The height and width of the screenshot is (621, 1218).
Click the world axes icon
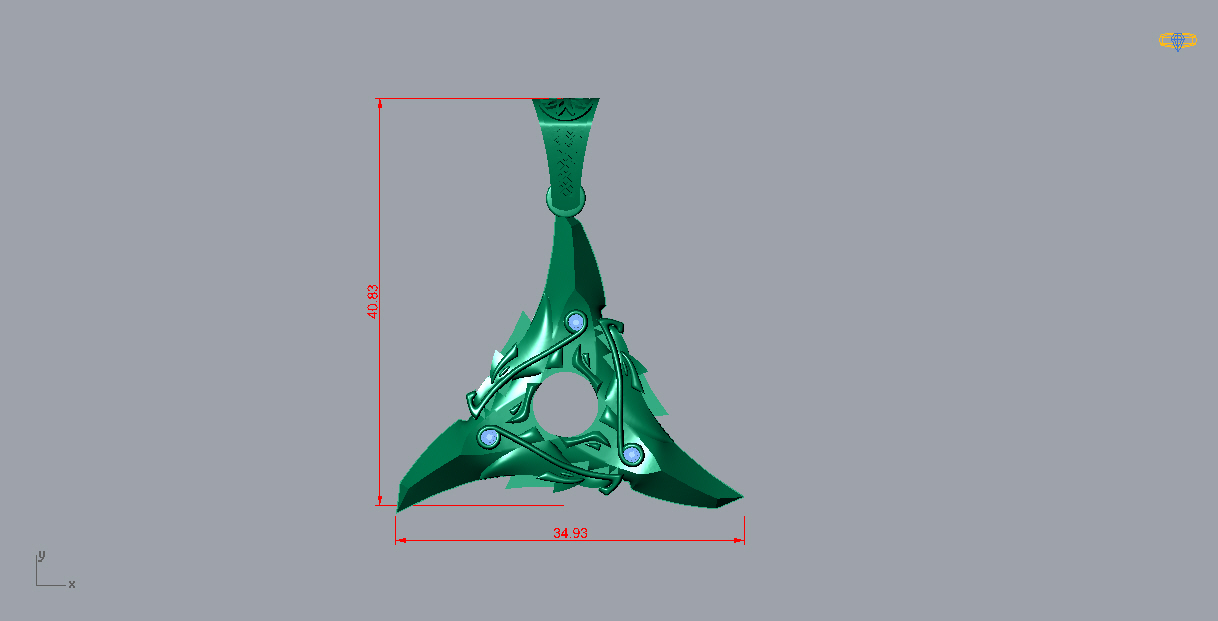click(x=55, y=570)
